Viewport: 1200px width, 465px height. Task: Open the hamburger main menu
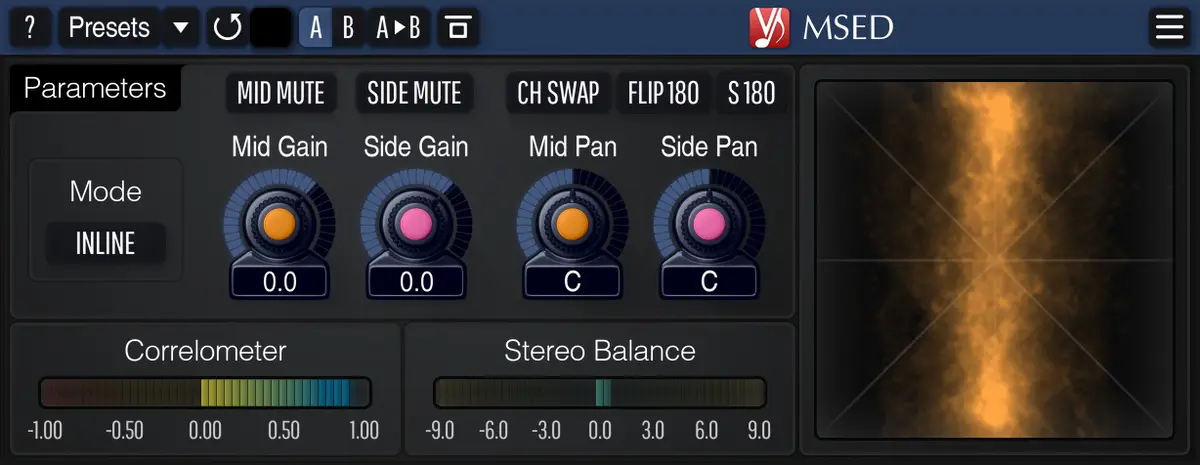tap(1169, 27)
